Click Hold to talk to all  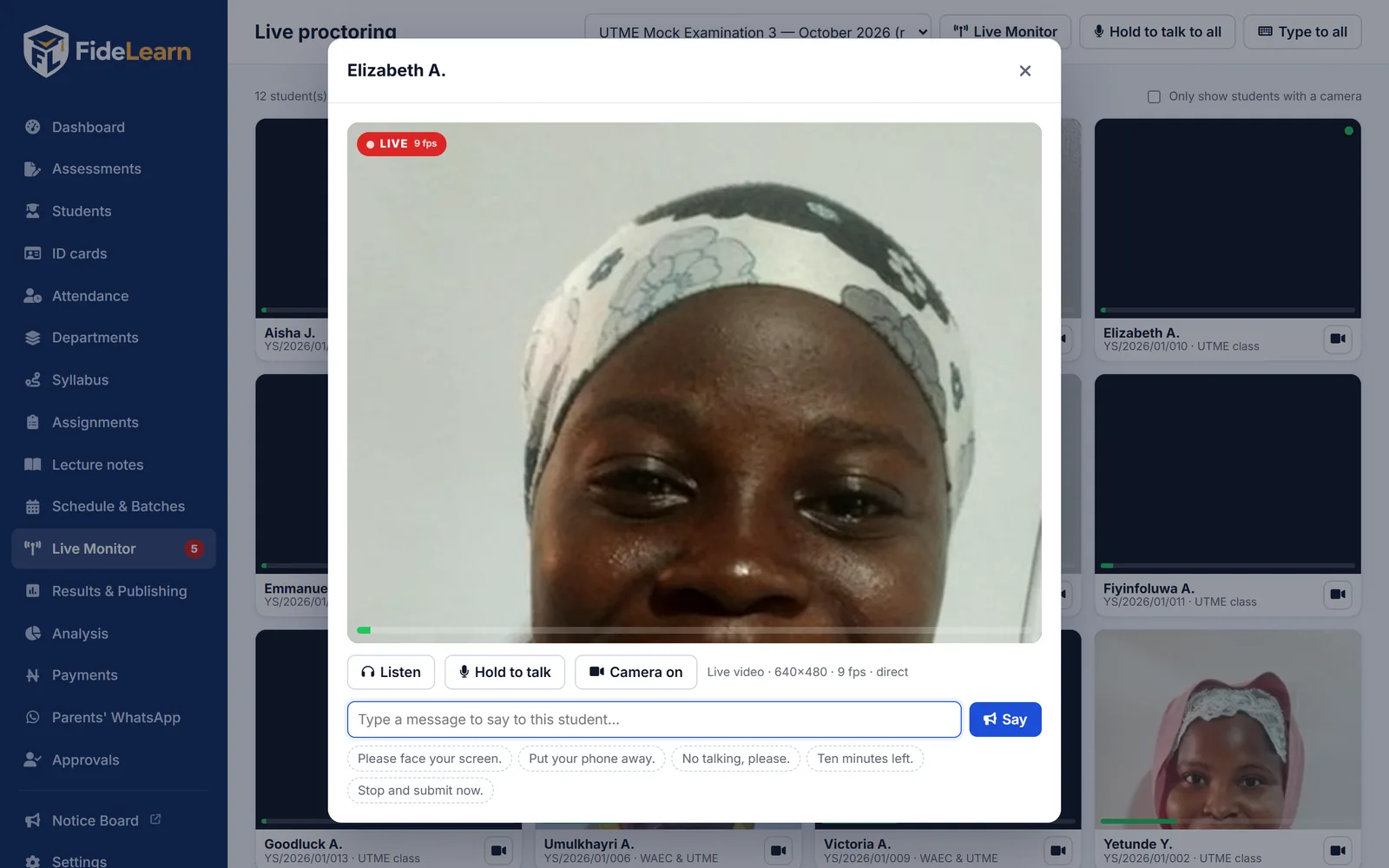click(x=1157, y=32)
